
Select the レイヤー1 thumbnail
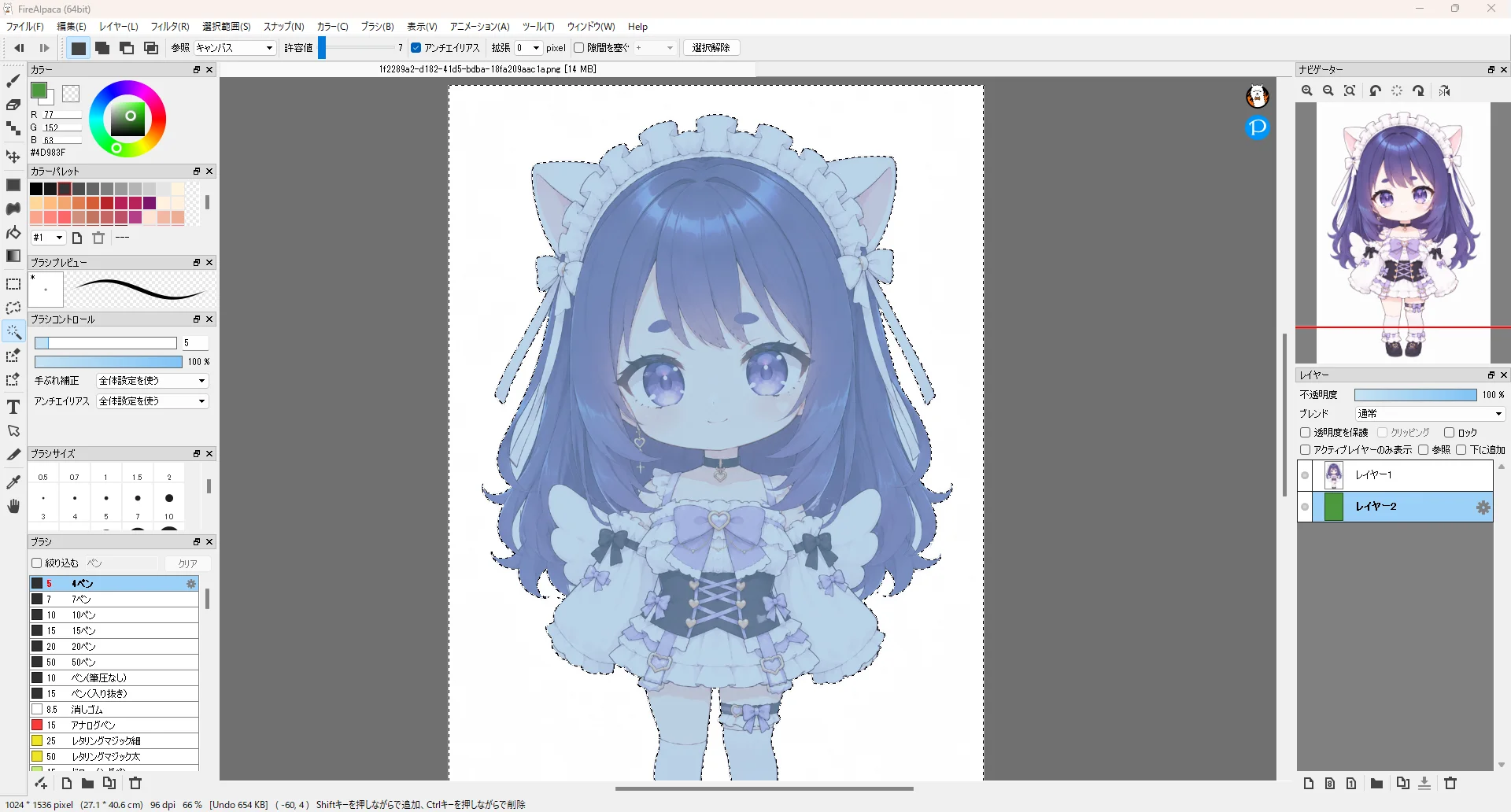pos(1334,475)
